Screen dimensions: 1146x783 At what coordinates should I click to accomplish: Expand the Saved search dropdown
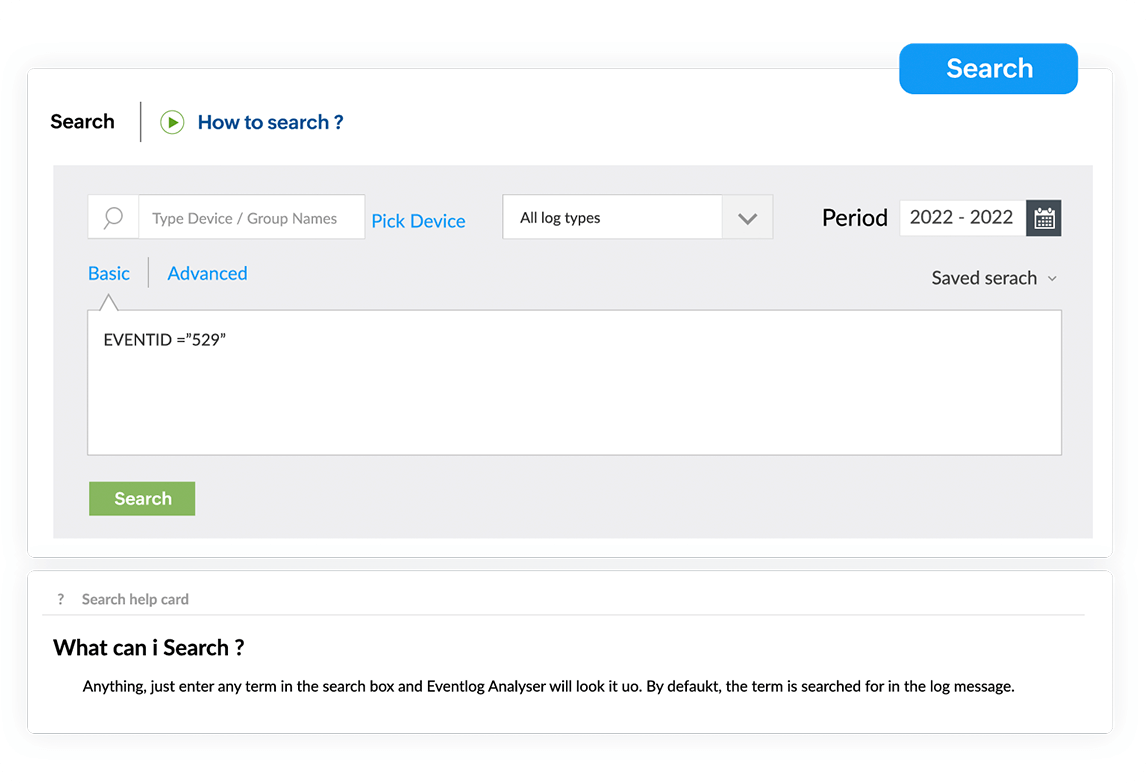984,278
